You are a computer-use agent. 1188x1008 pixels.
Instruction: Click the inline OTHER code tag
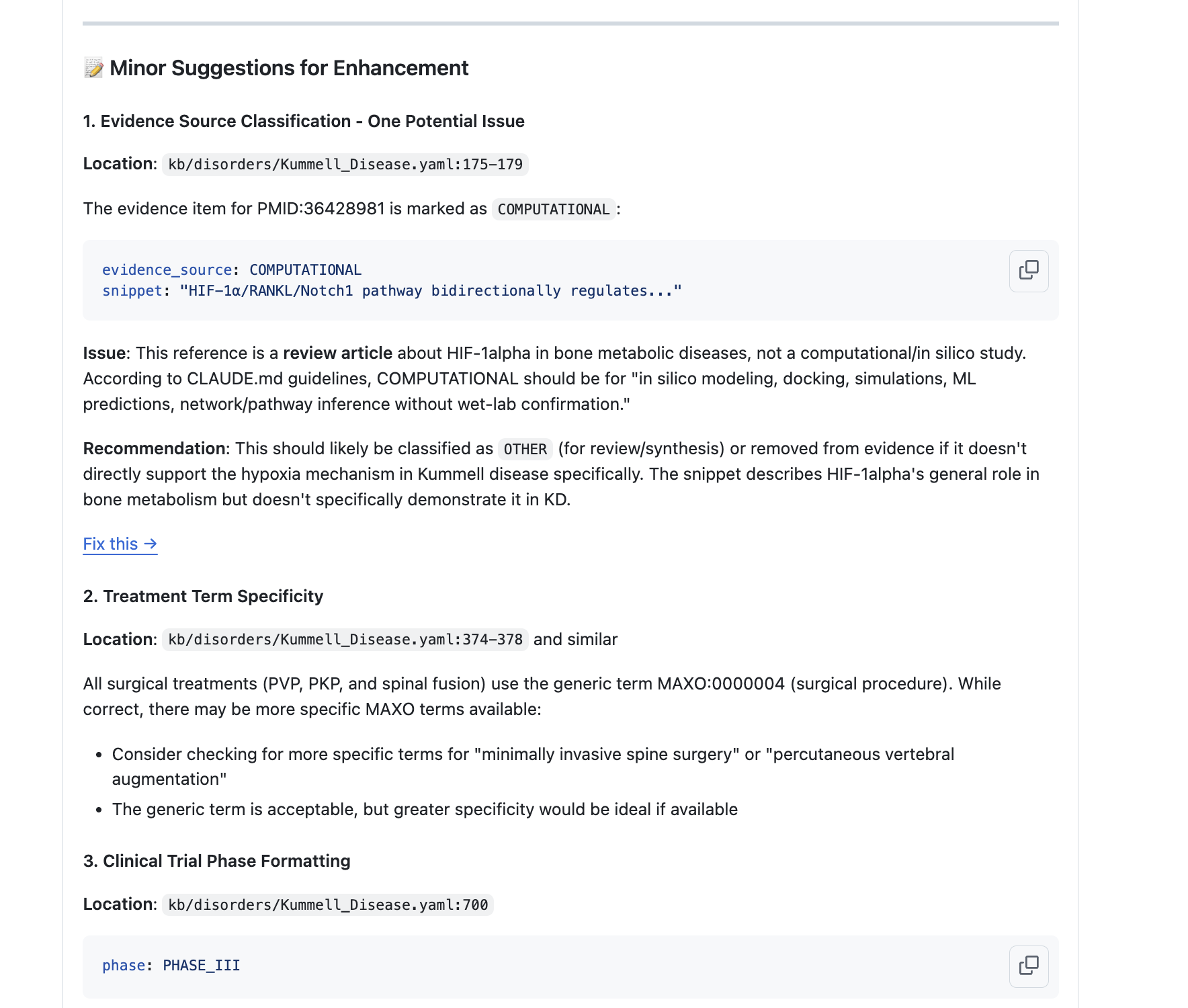coord(525,449)
